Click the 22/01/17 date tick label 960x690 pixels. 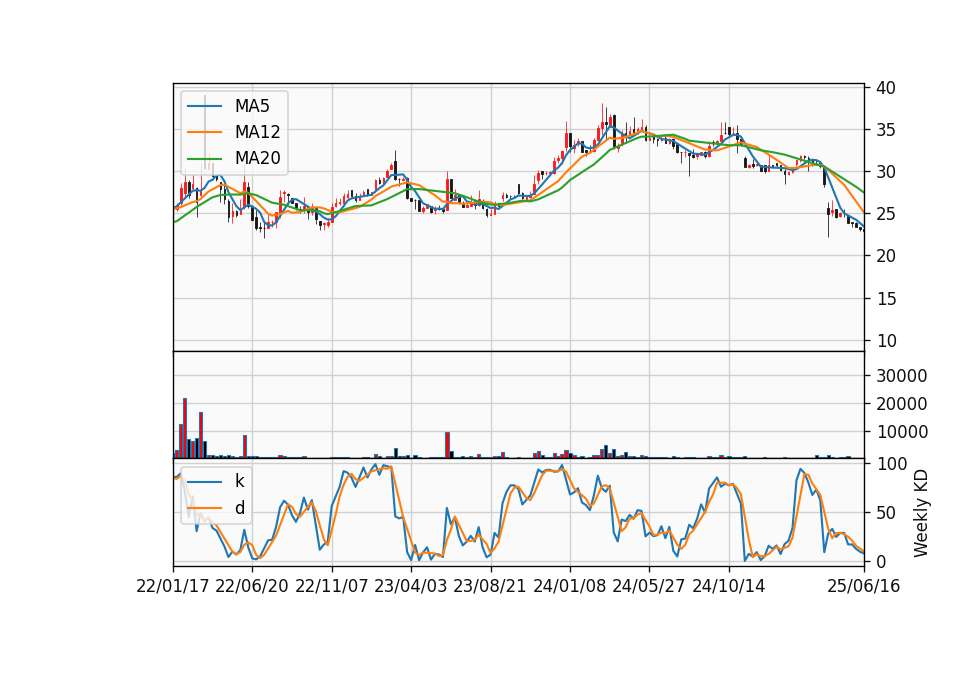pyautogui.click(x=173, y=586)
